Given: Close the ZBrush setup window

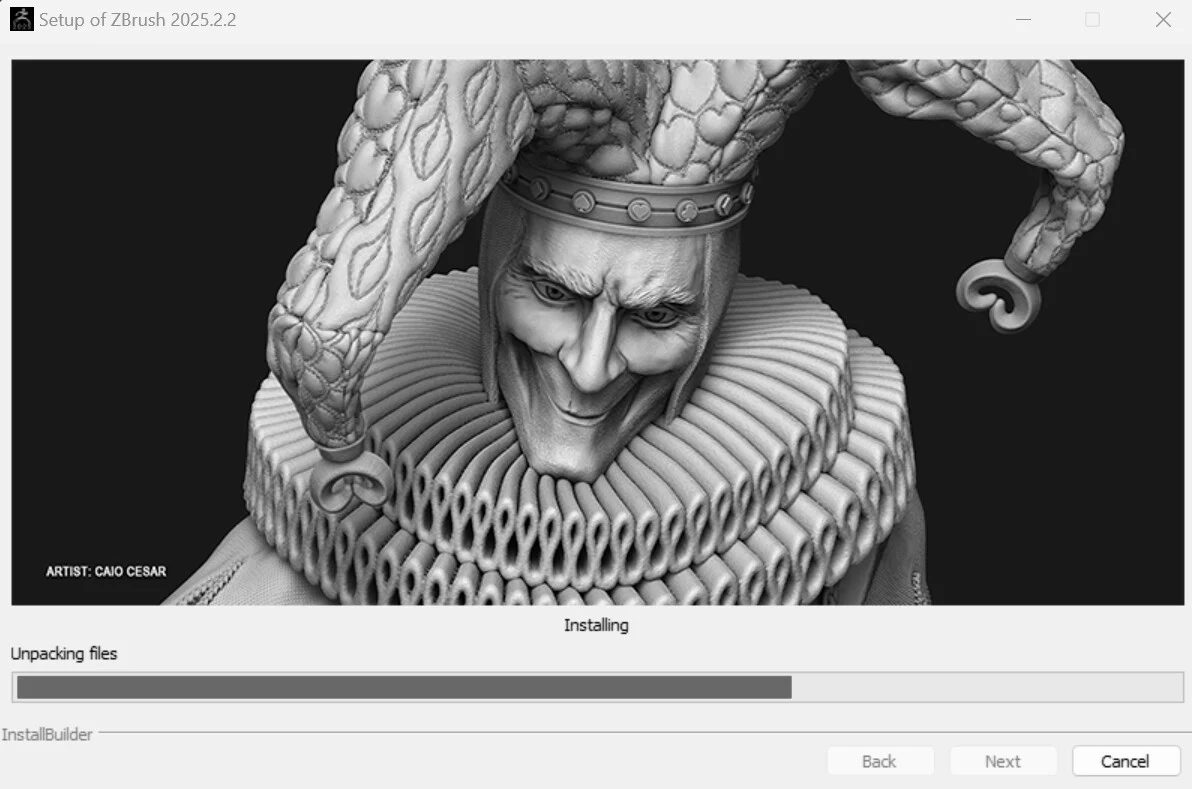Looking at the screenshot, I should (1162, 20).
